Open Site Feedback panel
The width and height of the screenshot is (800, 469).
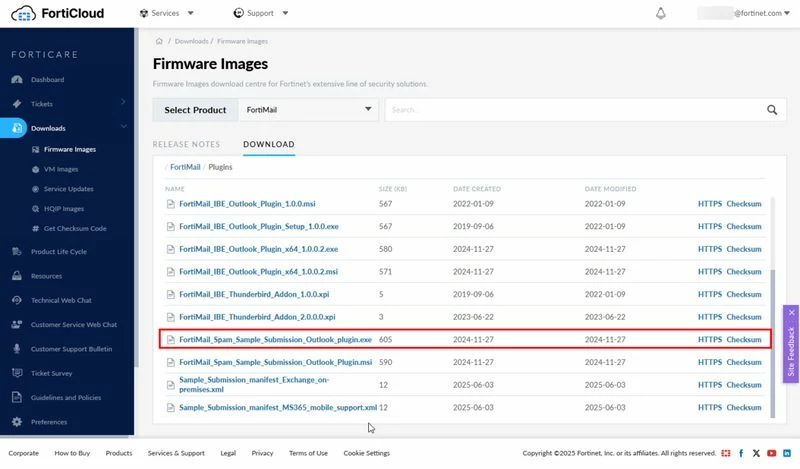coord(791,351)
